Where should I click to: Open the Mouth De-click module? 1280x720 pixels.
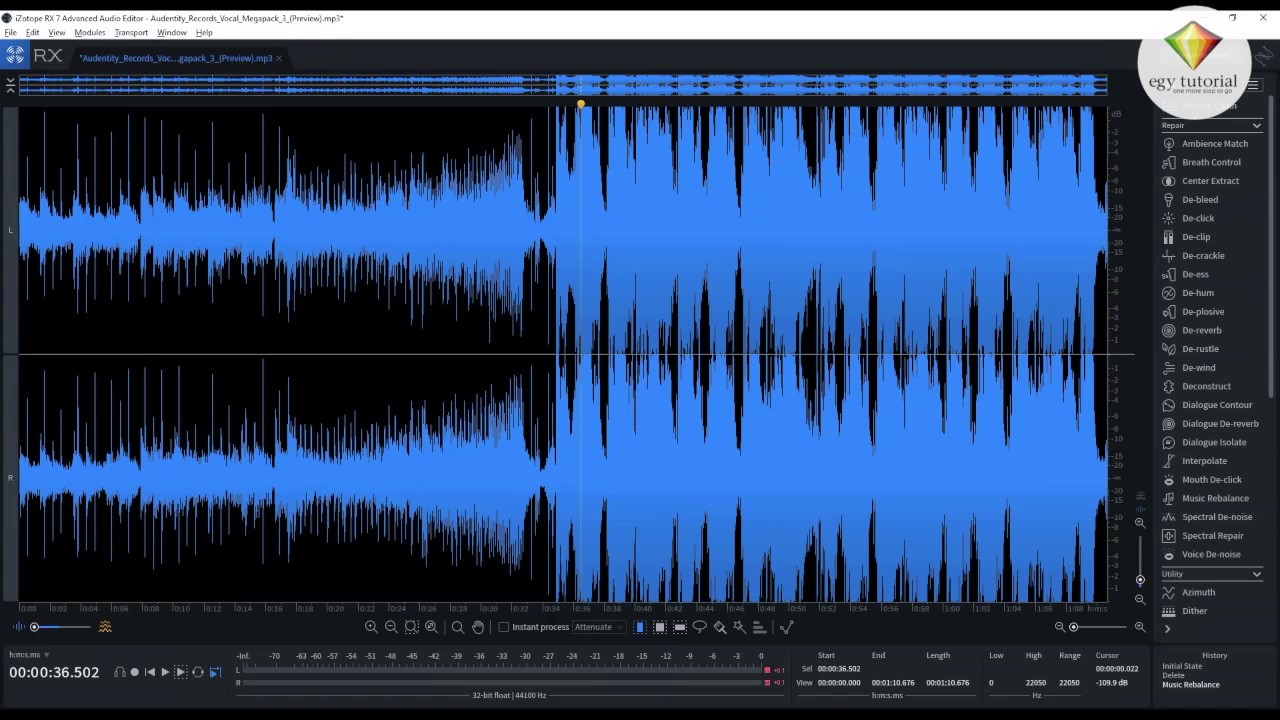tap(1202, 480)
